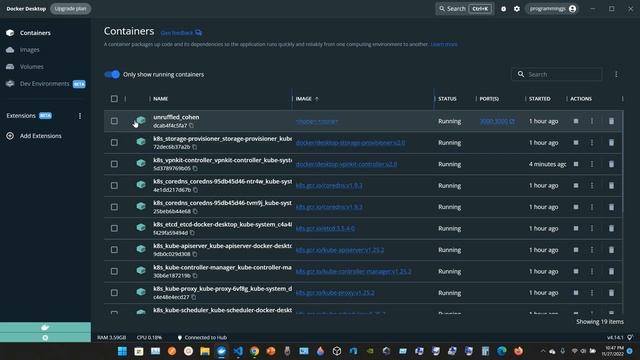Click Connected to Hub status indicator
This screenshot has height=360, width=640.
tap(202, 338)
